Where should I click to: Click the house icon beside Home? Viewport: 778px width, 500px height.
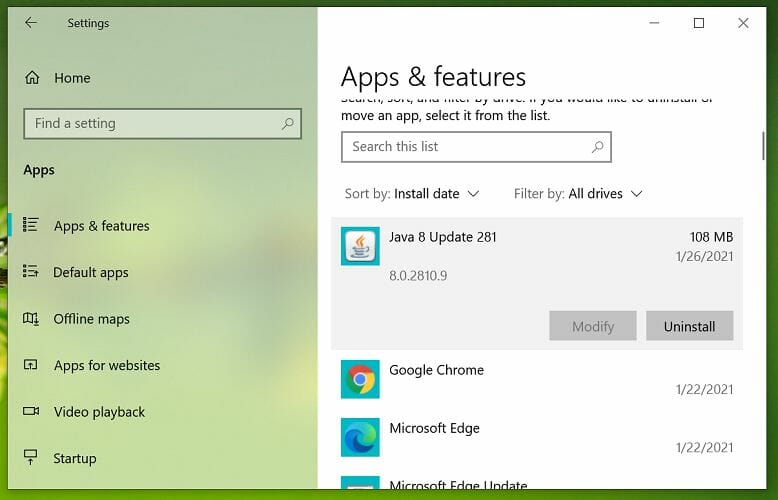coord(32,77)
